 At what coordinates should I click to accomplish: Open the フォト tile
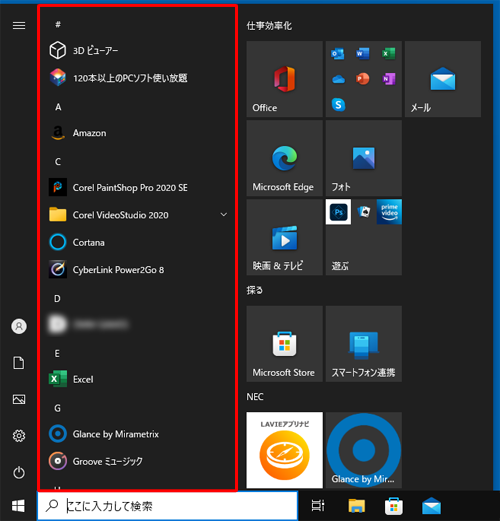364,158
